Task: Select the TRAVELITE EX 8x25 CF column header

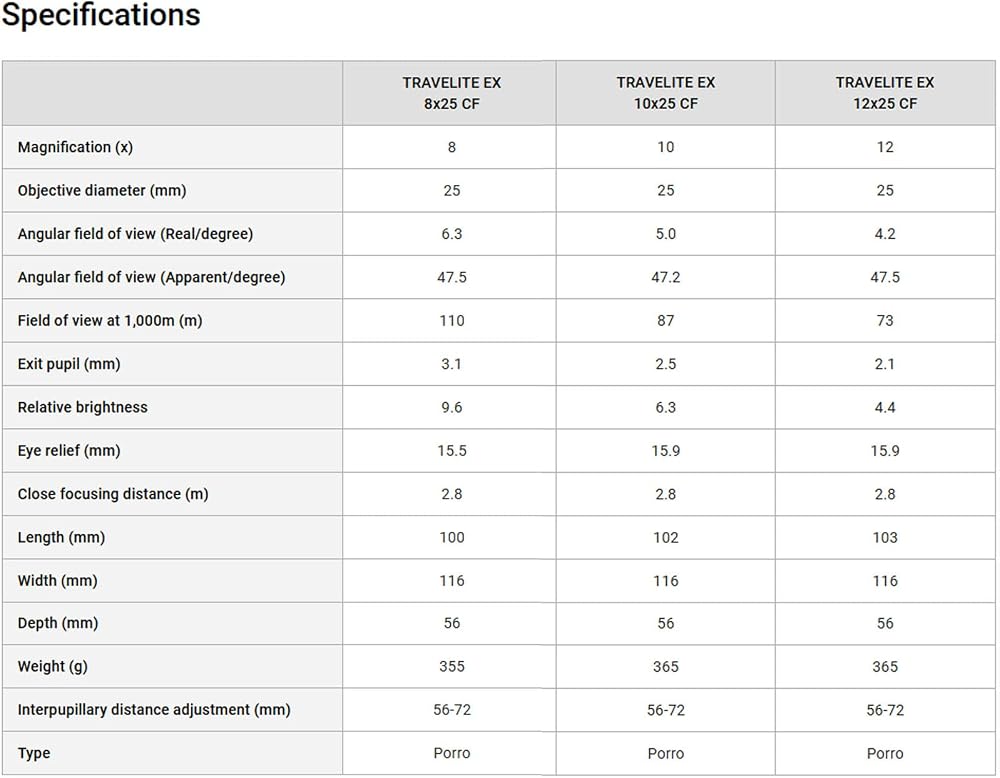Action: pyautogui.click(x=452, y=93)
